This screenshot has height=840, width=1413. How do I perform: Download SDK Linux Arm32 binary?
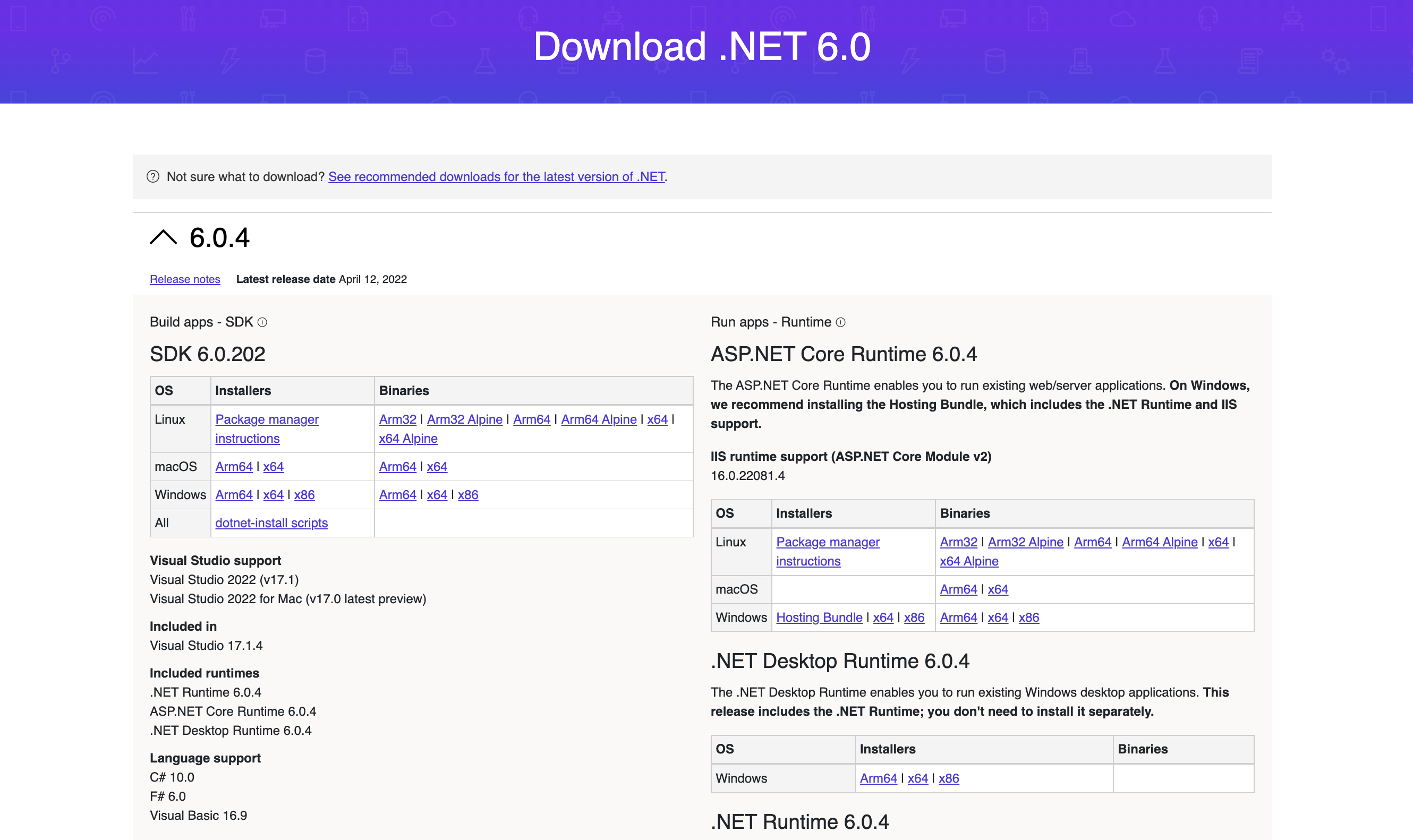coord(397,419)
